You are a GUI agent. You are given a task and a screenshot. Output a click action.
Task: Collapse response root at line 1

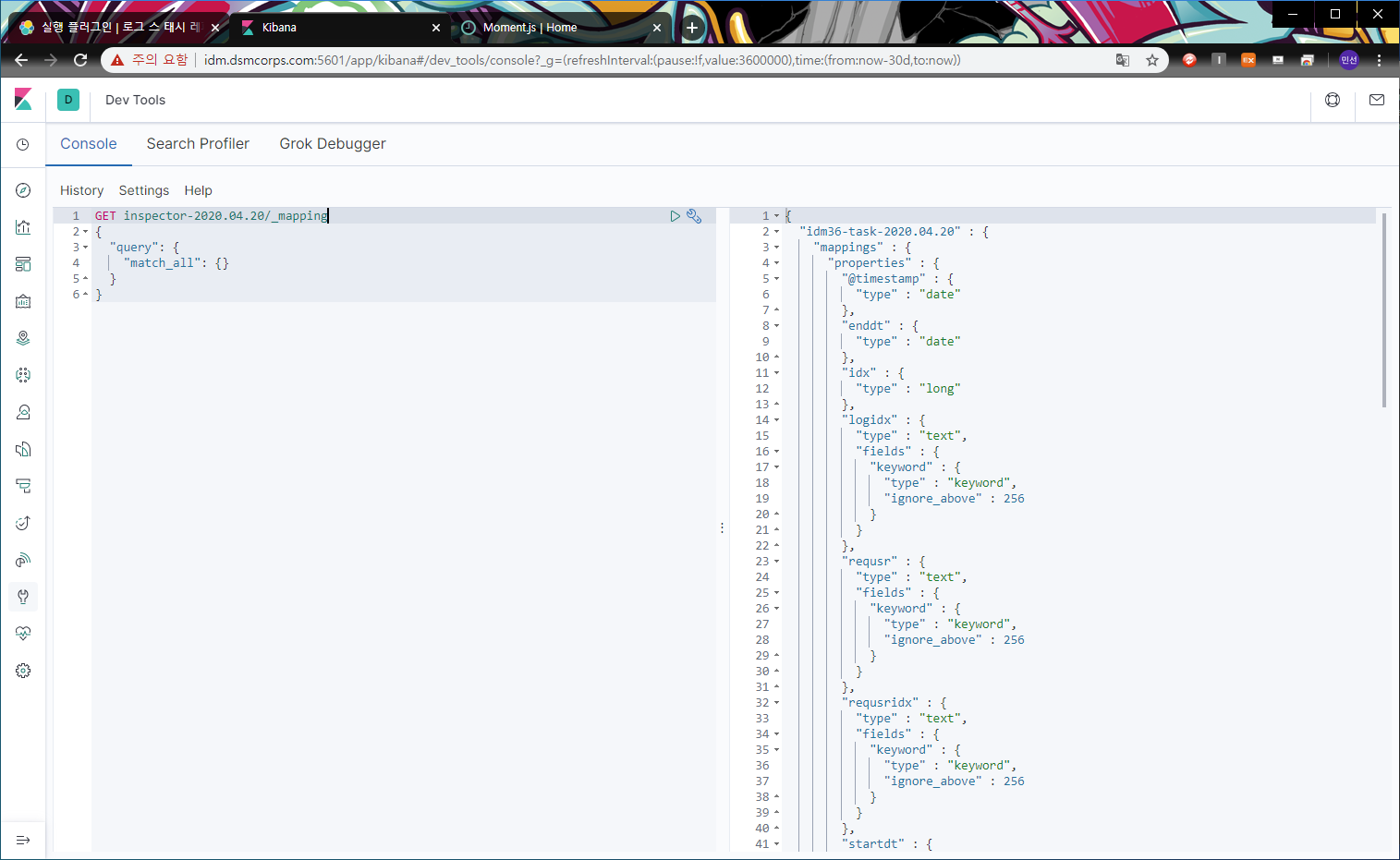(x=777, y=216)
